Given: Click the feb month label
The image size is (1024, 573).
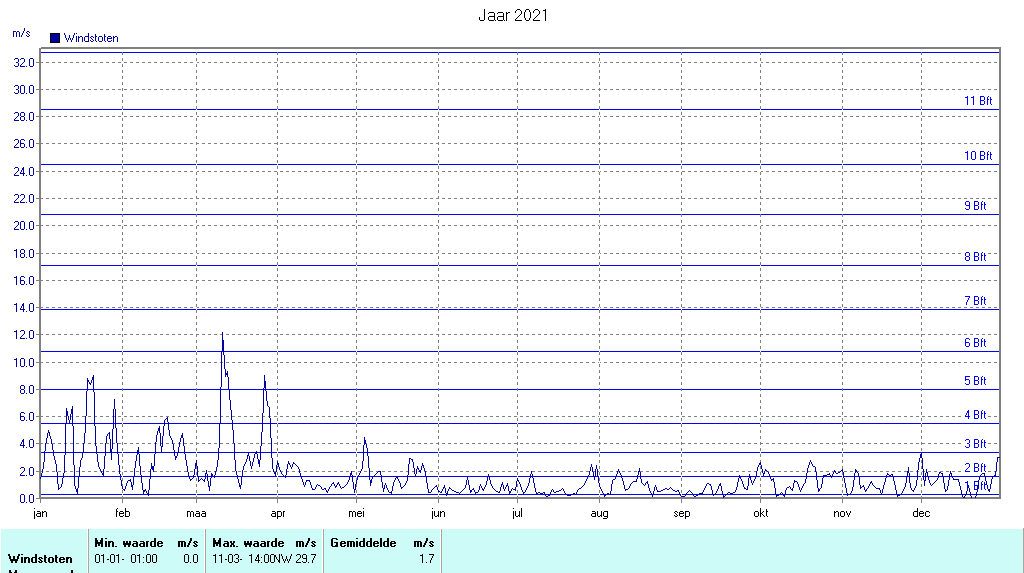Looking at the screenshot, I should pos(123,514).
